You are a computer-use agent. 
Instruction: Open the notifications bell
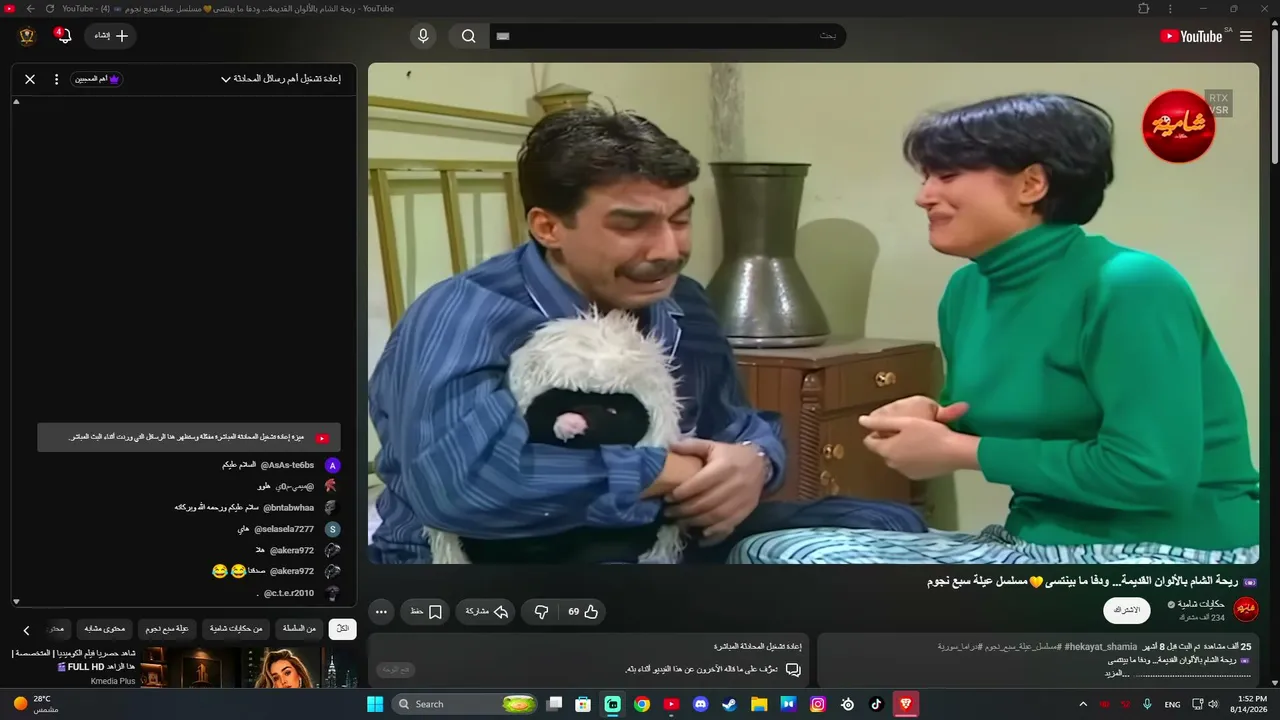tap(63, 36)
